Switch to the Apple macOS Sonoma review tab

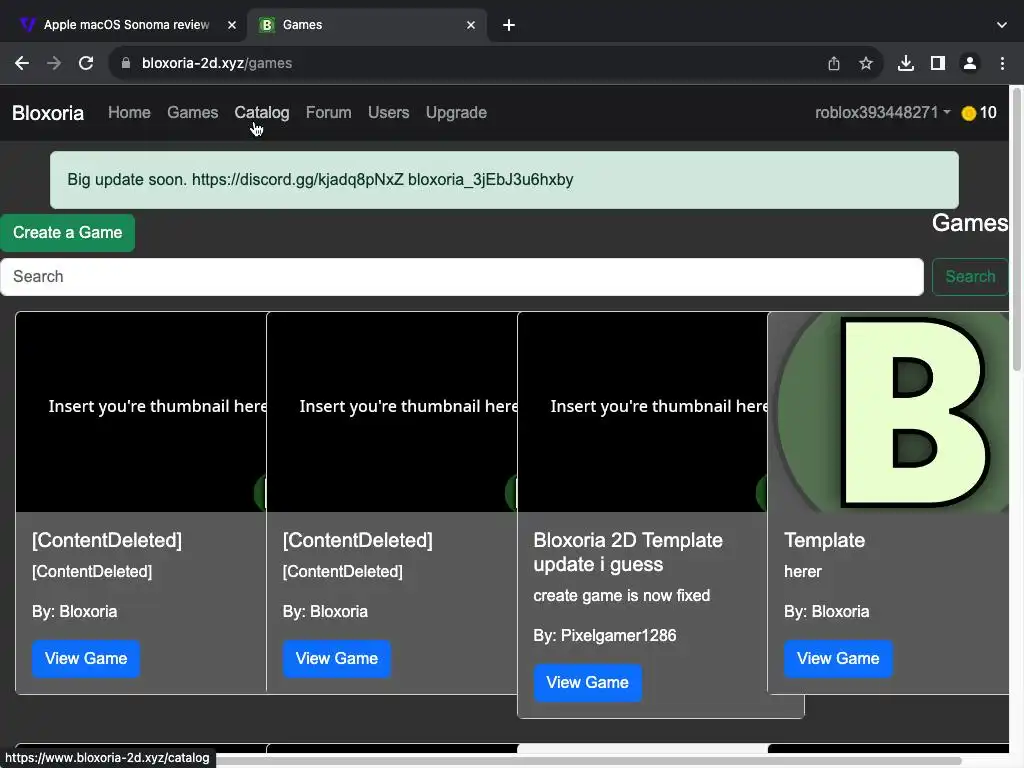click(x=126, y=25)
